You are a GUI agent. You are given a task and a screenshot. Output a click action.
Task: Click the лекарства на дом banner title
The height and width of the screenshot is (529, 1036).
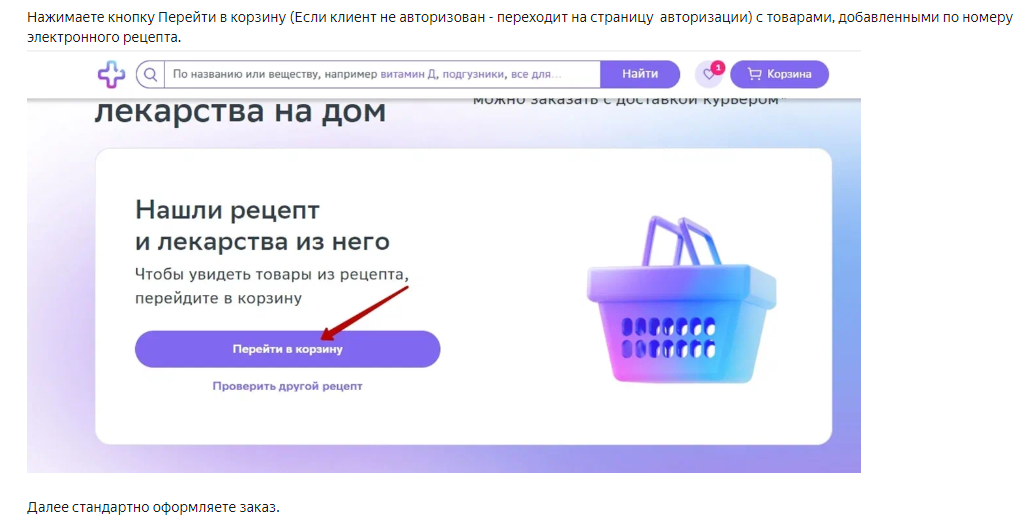click(x=240, y=111)
